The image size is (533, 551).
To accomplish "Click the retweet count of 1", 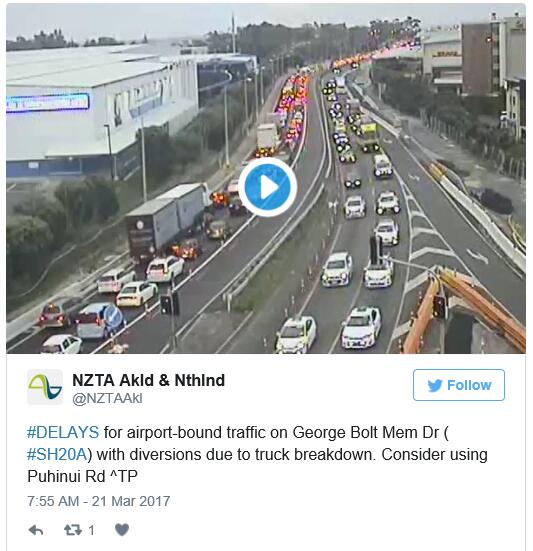I will (91, 530).
